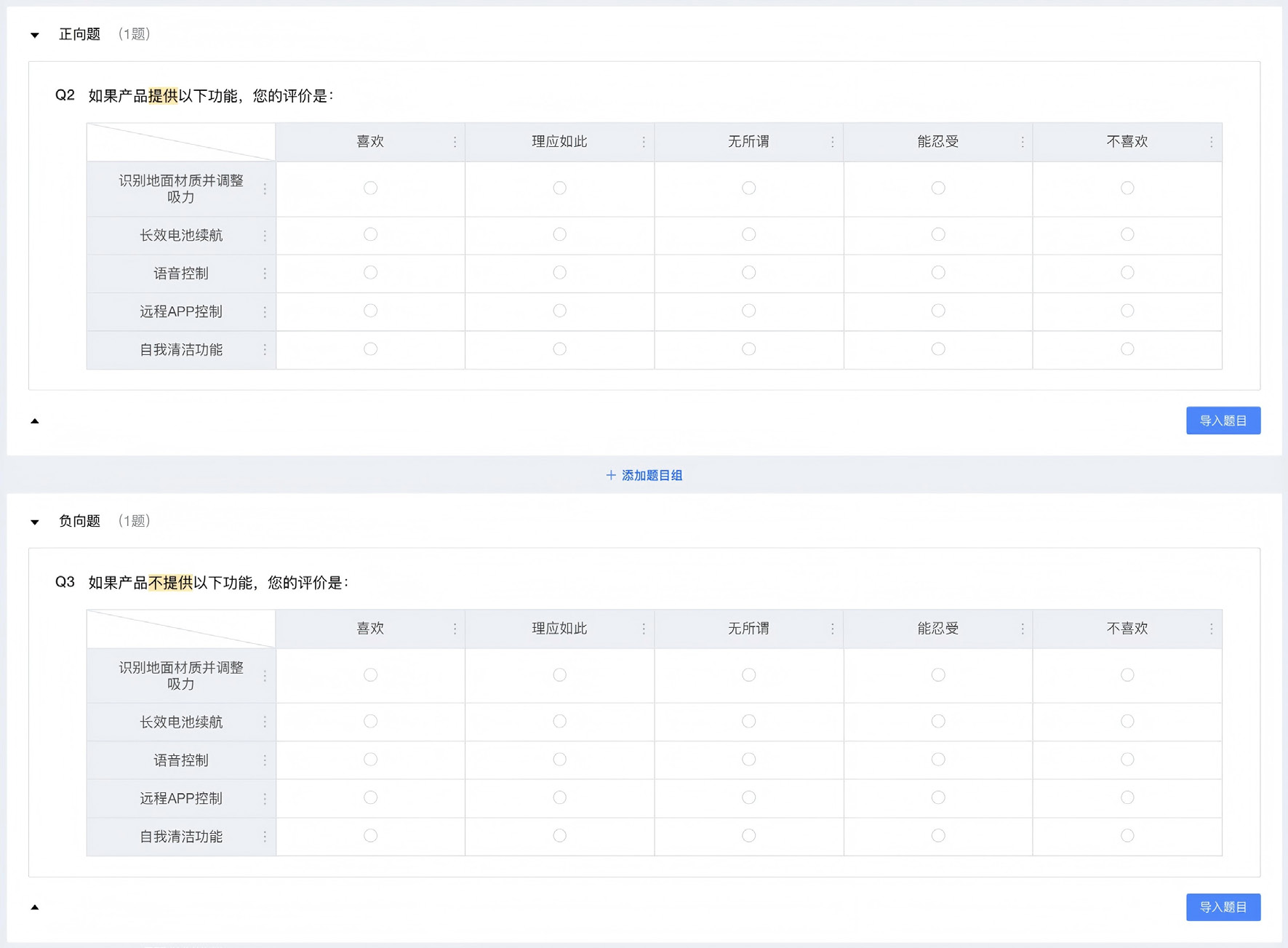Screen dimensions: 1288x948
Task: Open row menu for Q3 自我清洁功能
Action: pos(265,837)
